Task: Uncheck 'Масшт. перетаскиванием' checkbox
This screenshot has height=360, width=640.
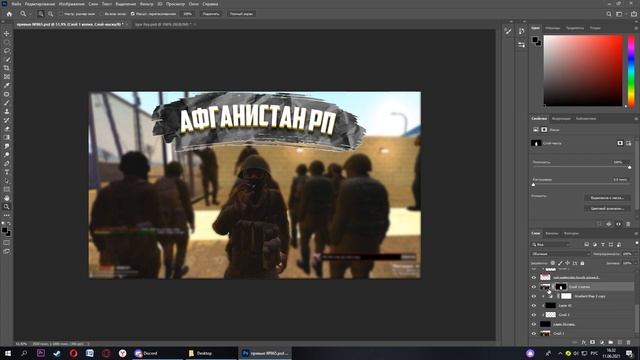Action: pyautogui.click(x=133, y=14)
